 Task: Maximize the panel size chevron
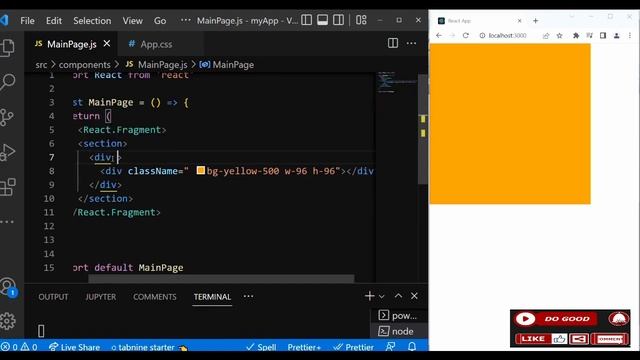point(398,296)
